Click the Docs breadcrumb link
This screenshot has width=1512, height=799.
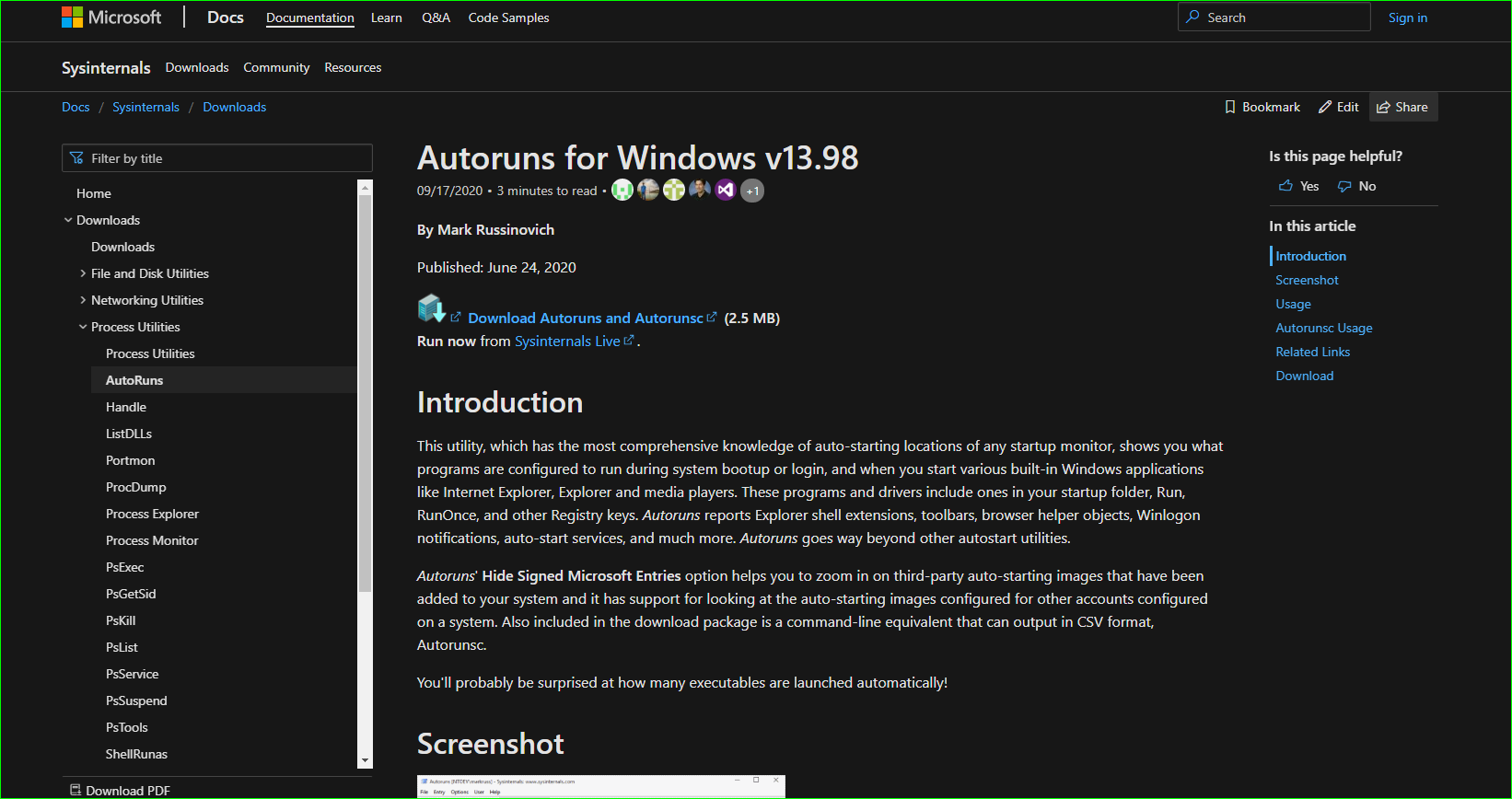pyautogui.click(x=76, y=107)
